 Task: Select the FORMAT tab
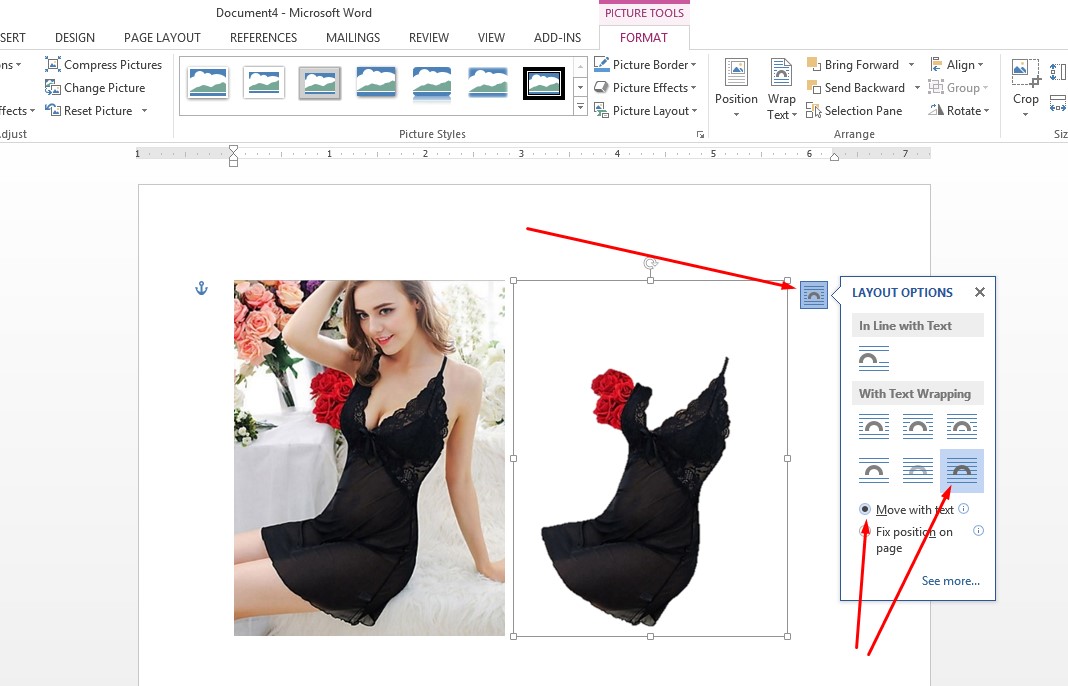tap(644, 38)
